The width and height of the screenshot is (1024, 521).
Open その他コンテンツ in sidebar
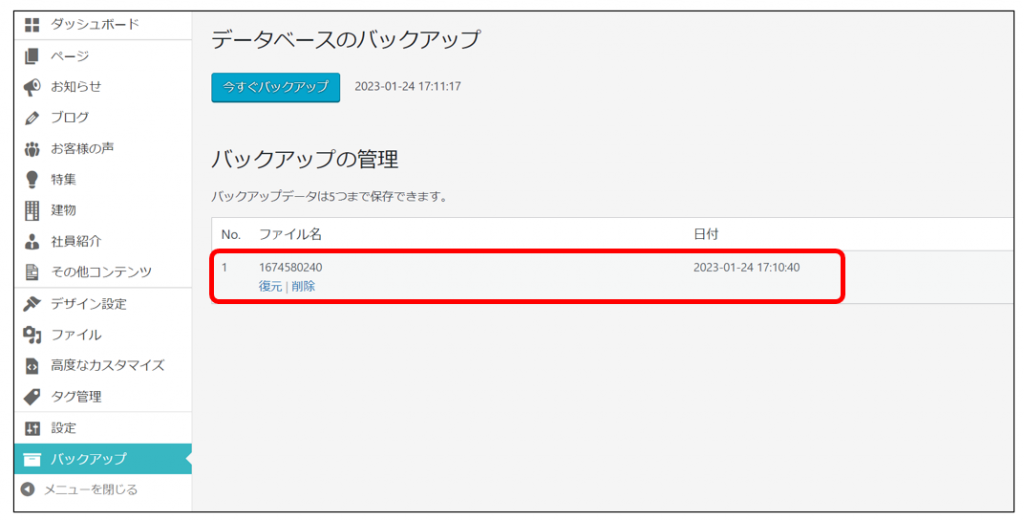click(x=101, y=272)
